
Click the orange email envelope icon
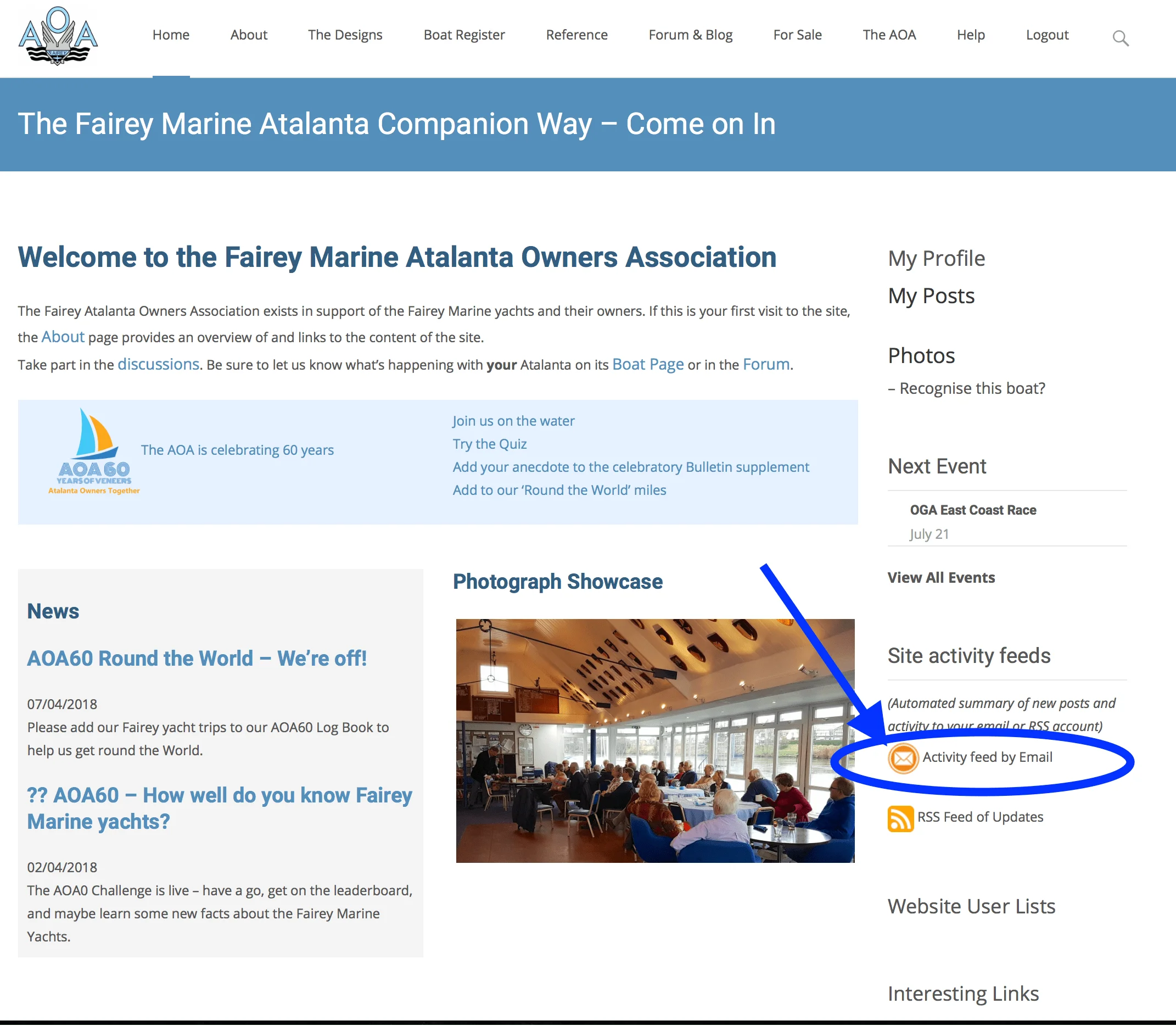click(x=903, y=758)
